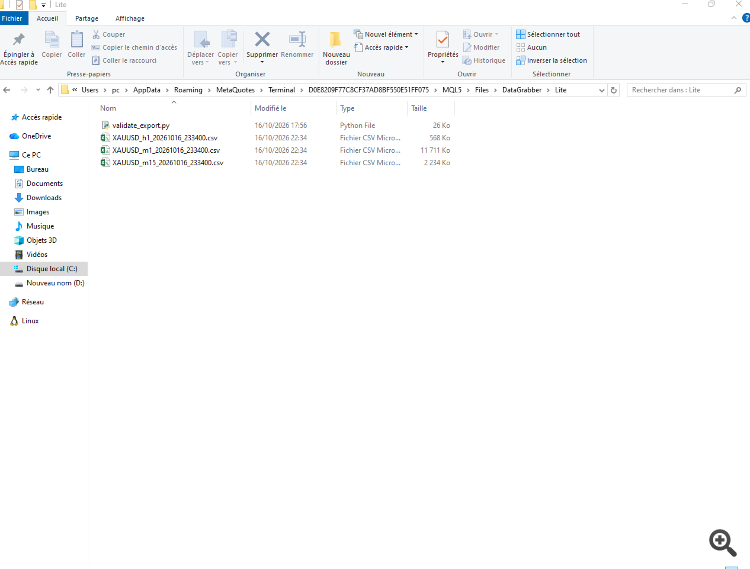Viewport: 750px width, 569px height.
Task: Switch to the Affichage tab
Action: click(x=130, y=18)
